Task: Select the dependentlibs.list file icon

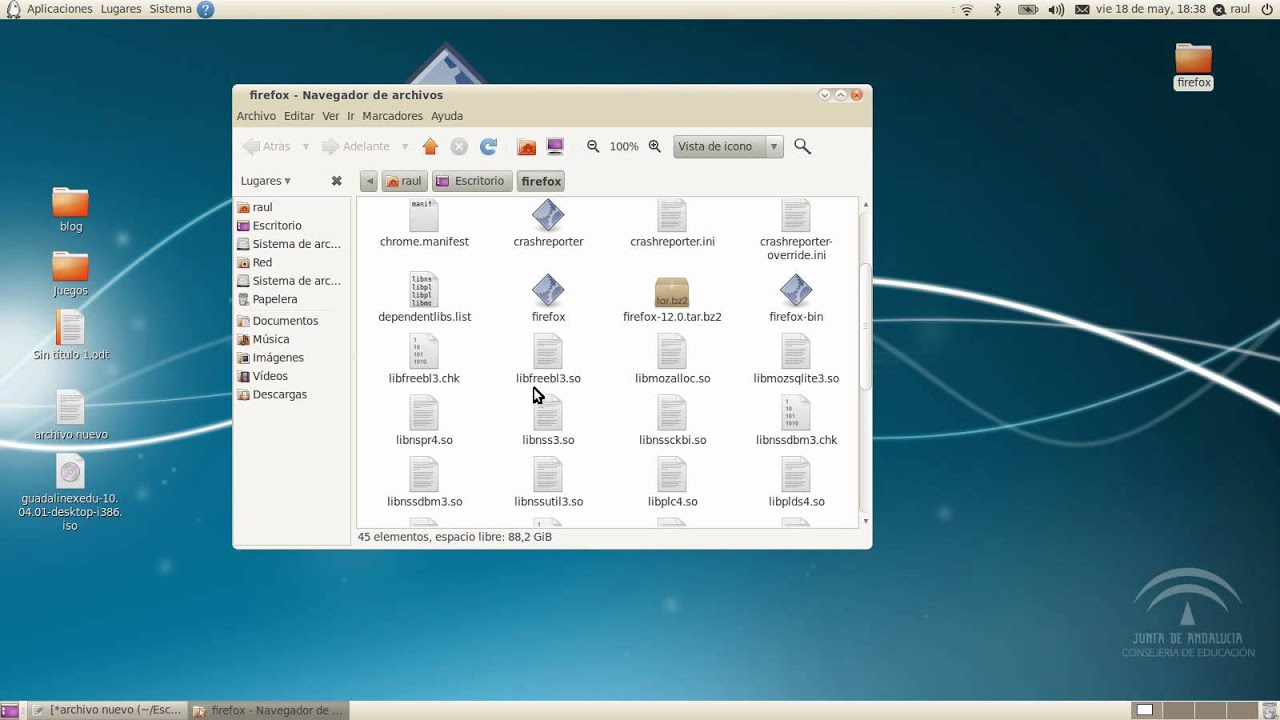Action: [x=424, y=290]
